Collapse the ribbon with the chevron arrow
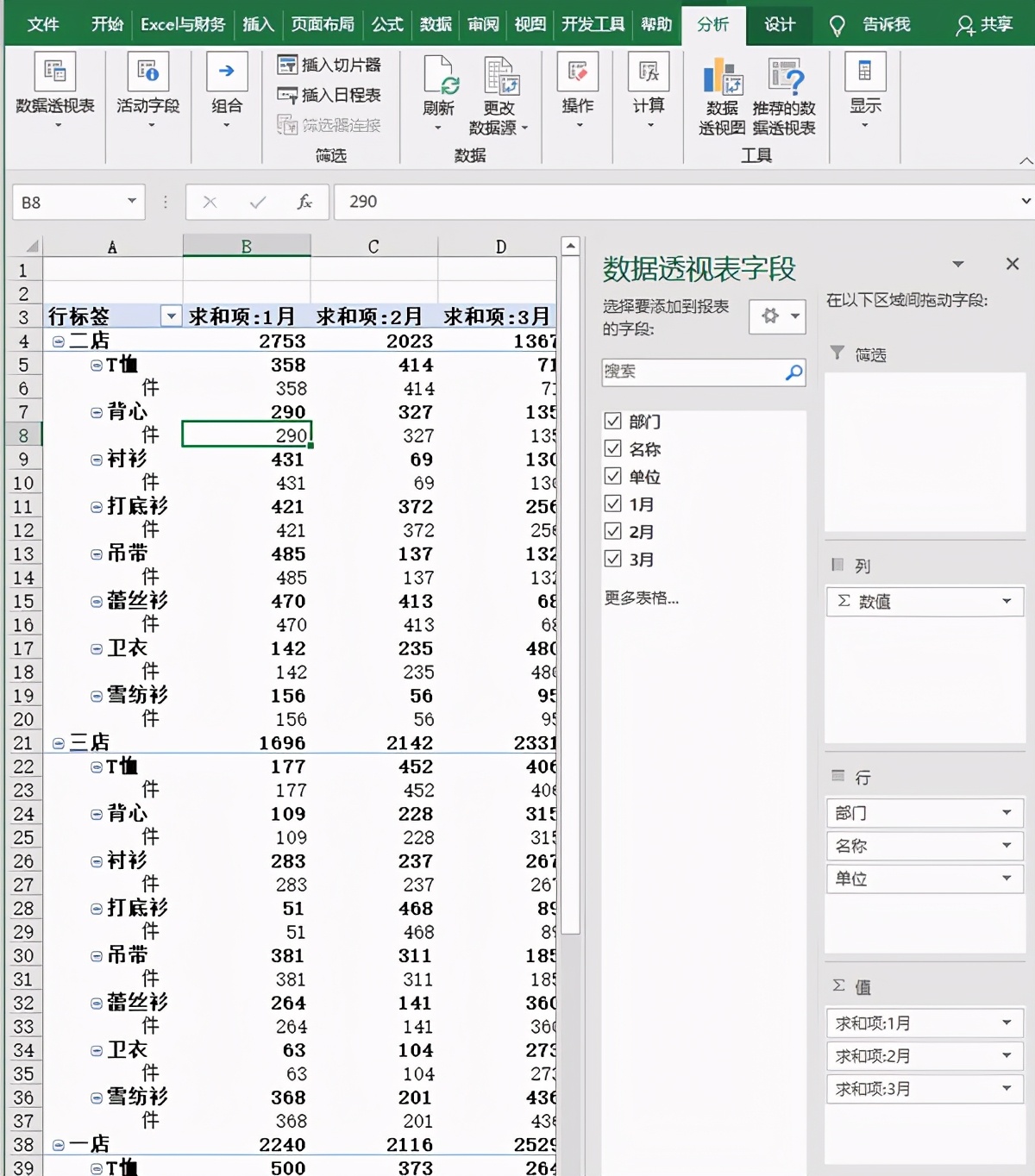 pyautogui.click(x=1026, y=160)
